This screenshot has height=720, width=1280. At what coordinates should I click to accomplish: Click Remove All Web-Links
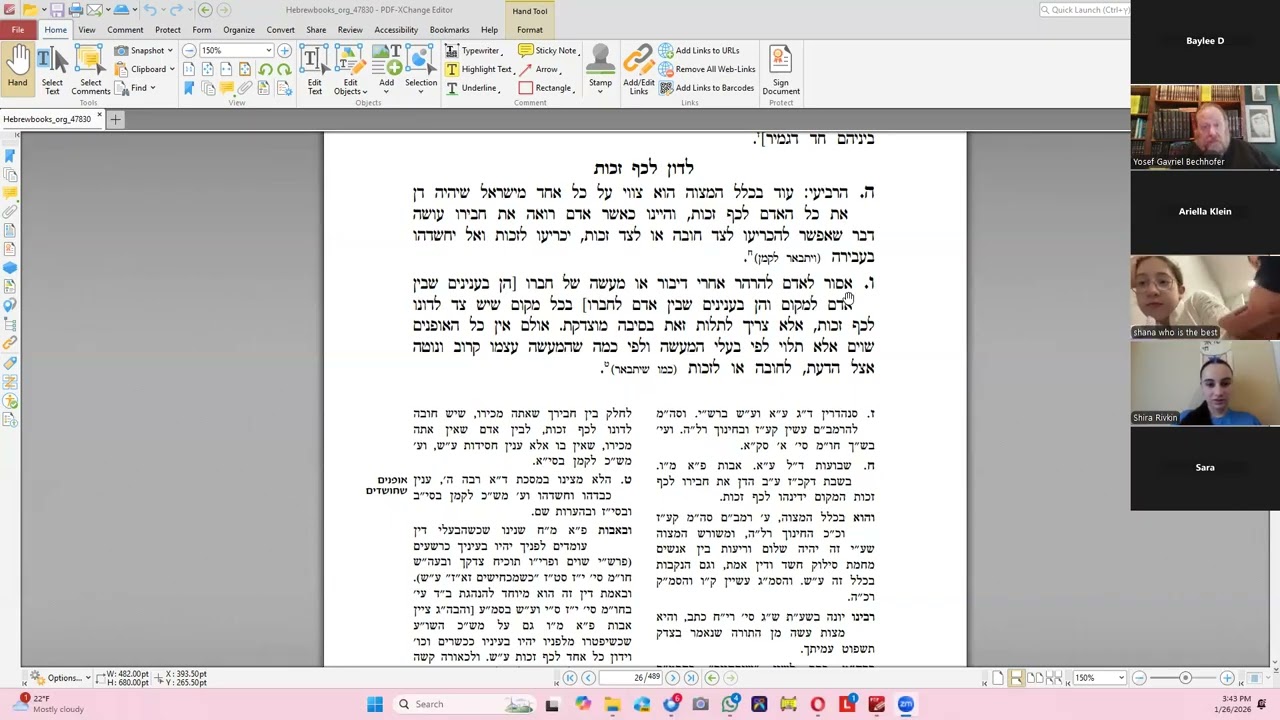point(707,69)
